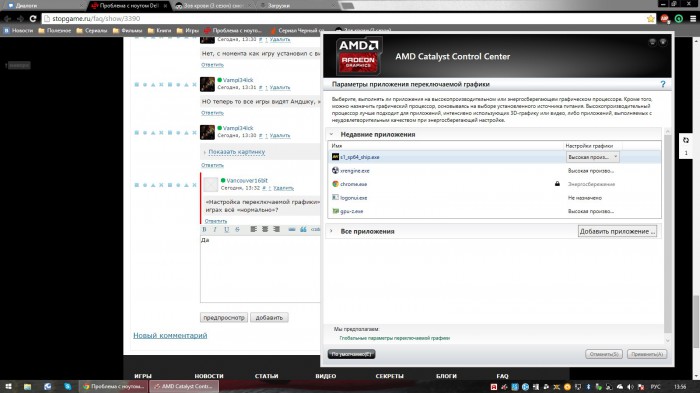Click inside the comment text area
This screenshot has height=393, width=700.
pyautogui.click(x=260, y=268)
